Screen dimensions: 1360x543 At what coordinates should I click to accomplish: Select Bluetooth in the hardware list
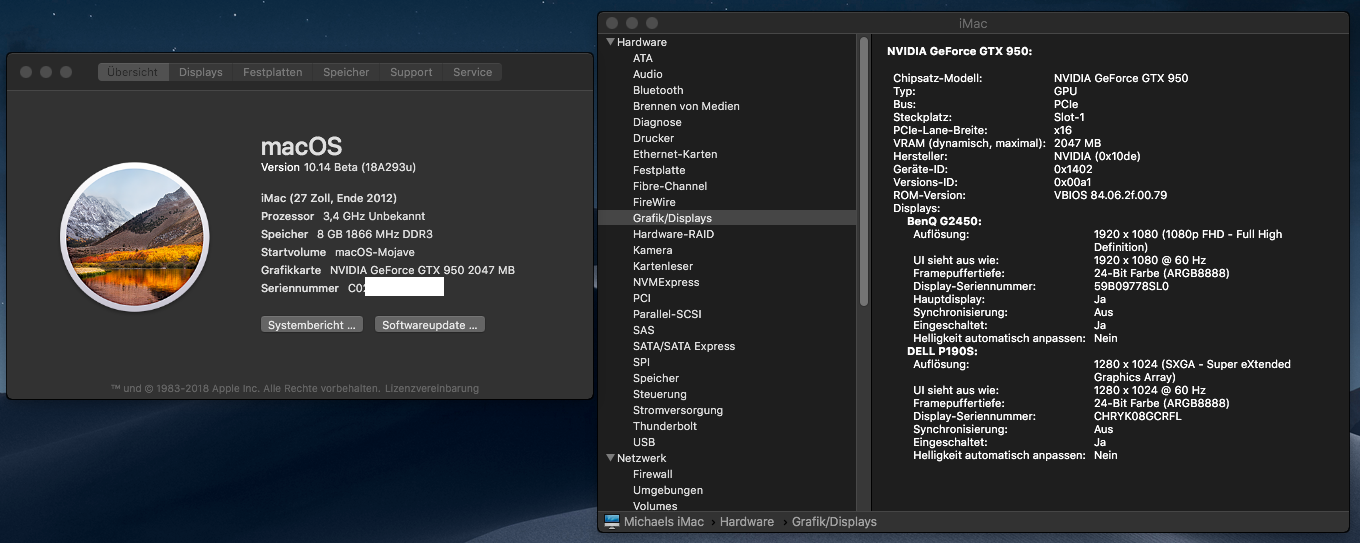click(658, 90)
